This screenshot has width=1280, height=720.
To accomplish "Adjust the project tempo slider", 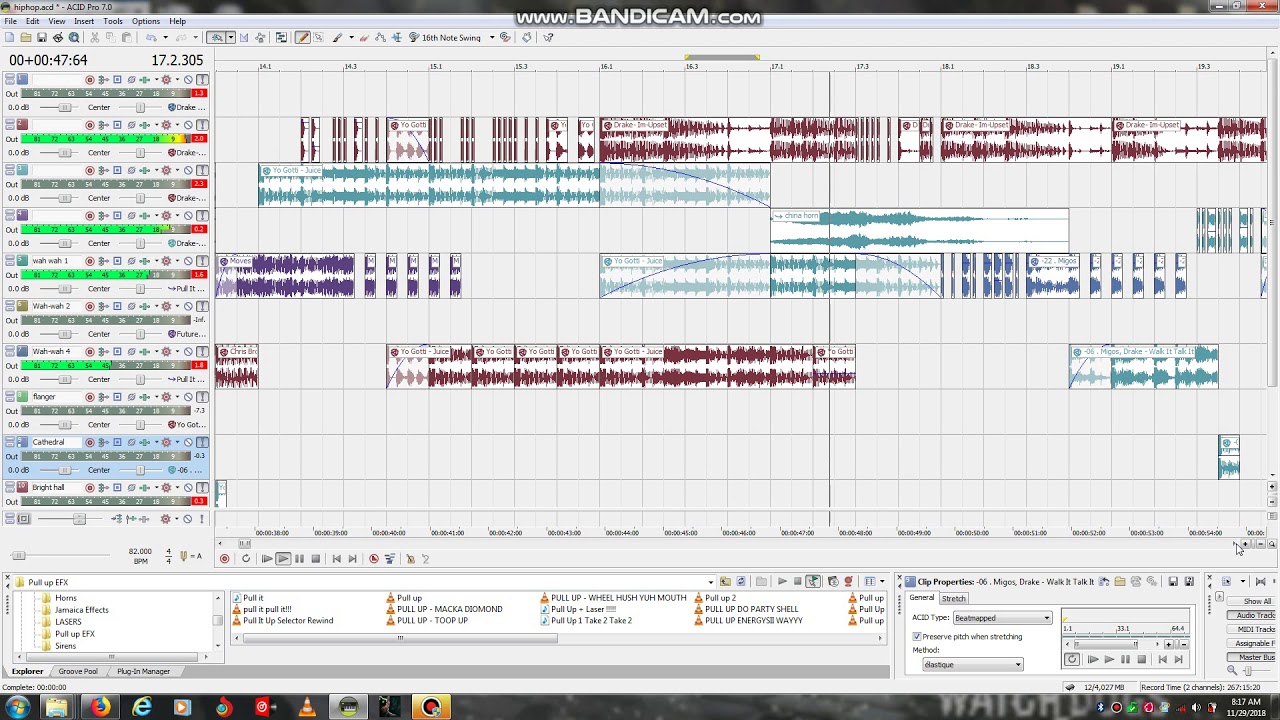I will click(x=18, y=555).
